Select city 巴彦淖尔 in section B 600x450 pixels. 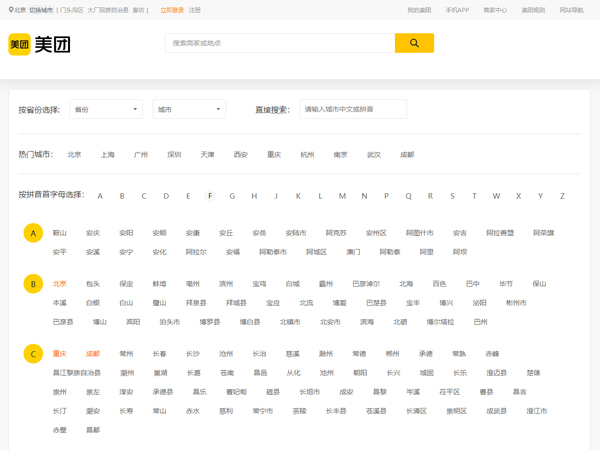366,284
